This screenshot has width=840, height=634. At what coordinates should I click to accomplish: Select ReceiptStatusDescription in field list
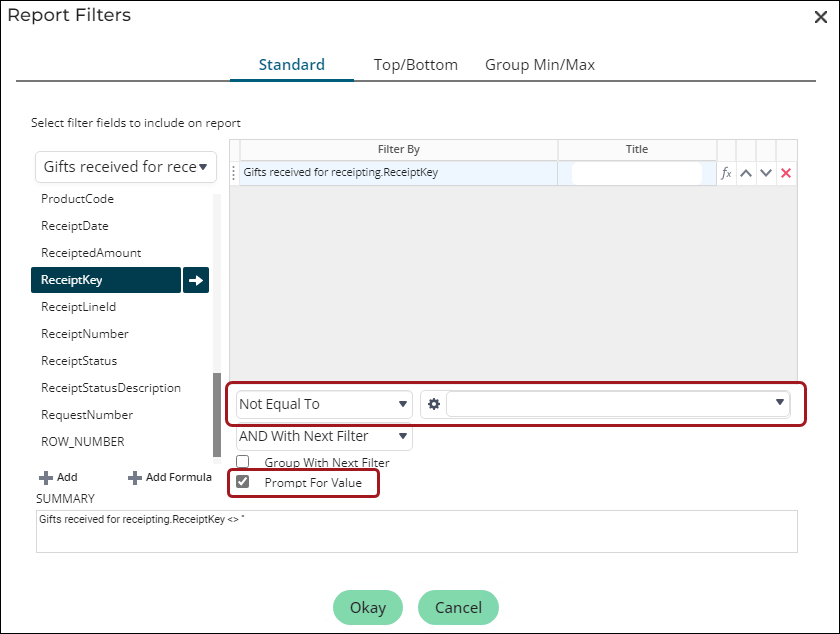point(111,388)
